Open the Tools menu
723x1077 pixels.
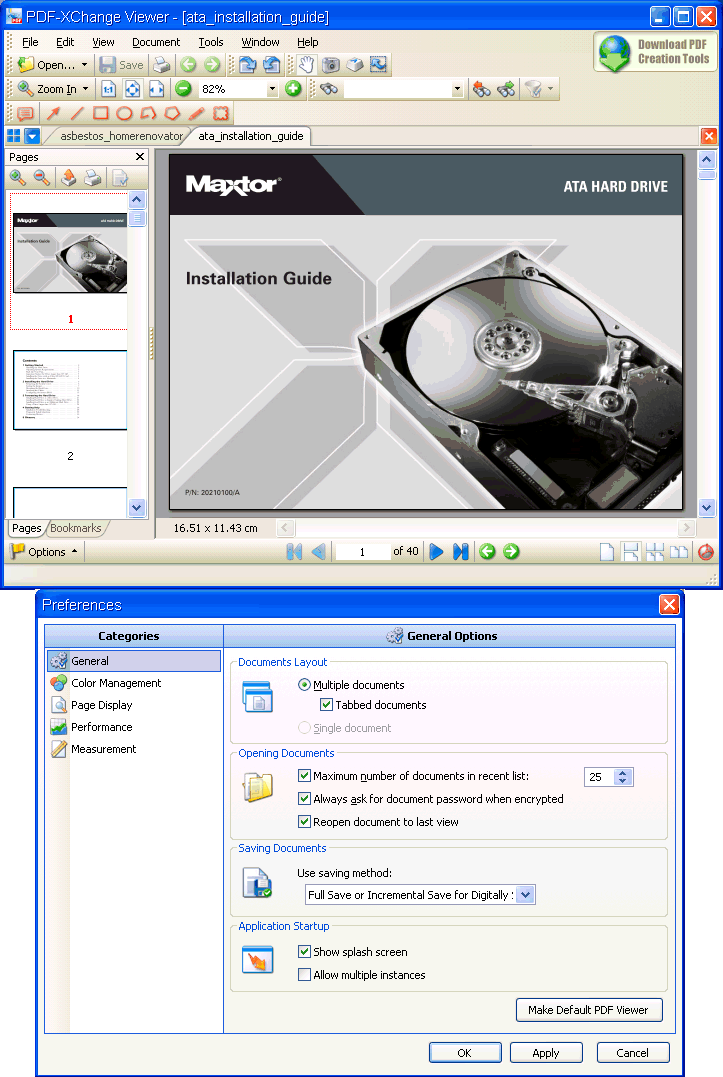tap(211, 42)
